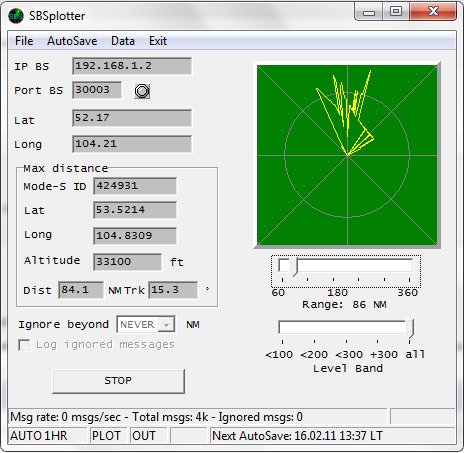Click the hexagon connection indicator icon

pos(142,91)
